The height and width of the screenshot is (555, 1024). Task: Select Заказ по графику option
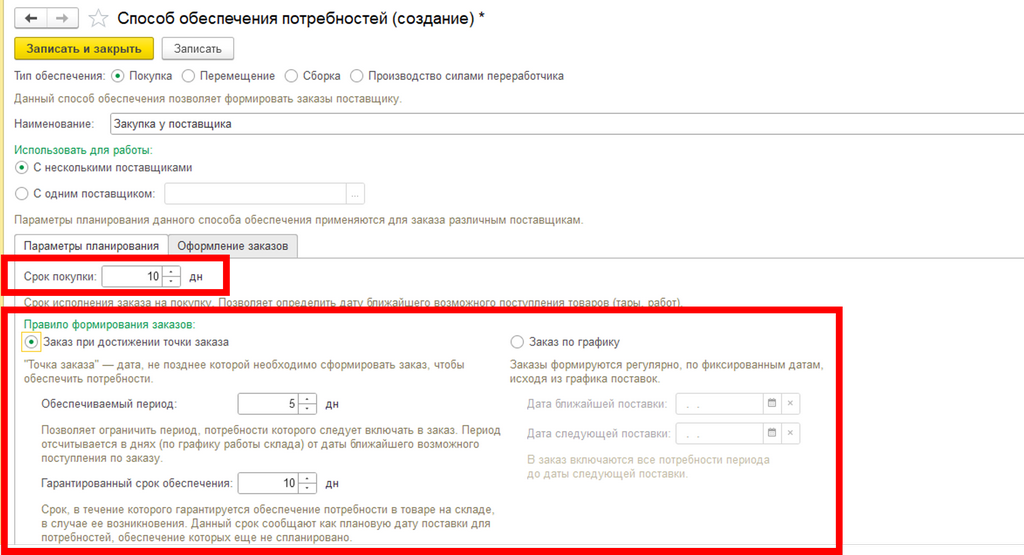pos(517,342)
